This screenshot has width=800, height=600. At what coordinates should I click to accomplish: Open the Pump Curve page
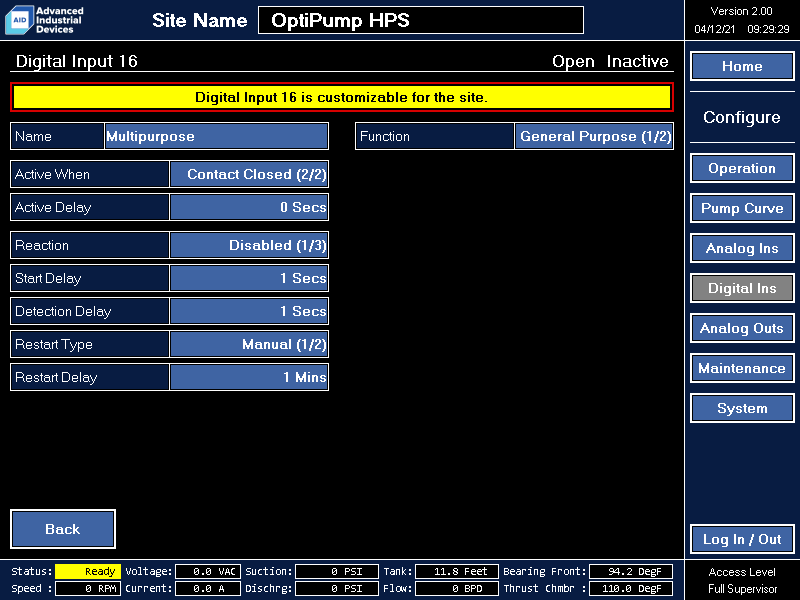(742, 208)
